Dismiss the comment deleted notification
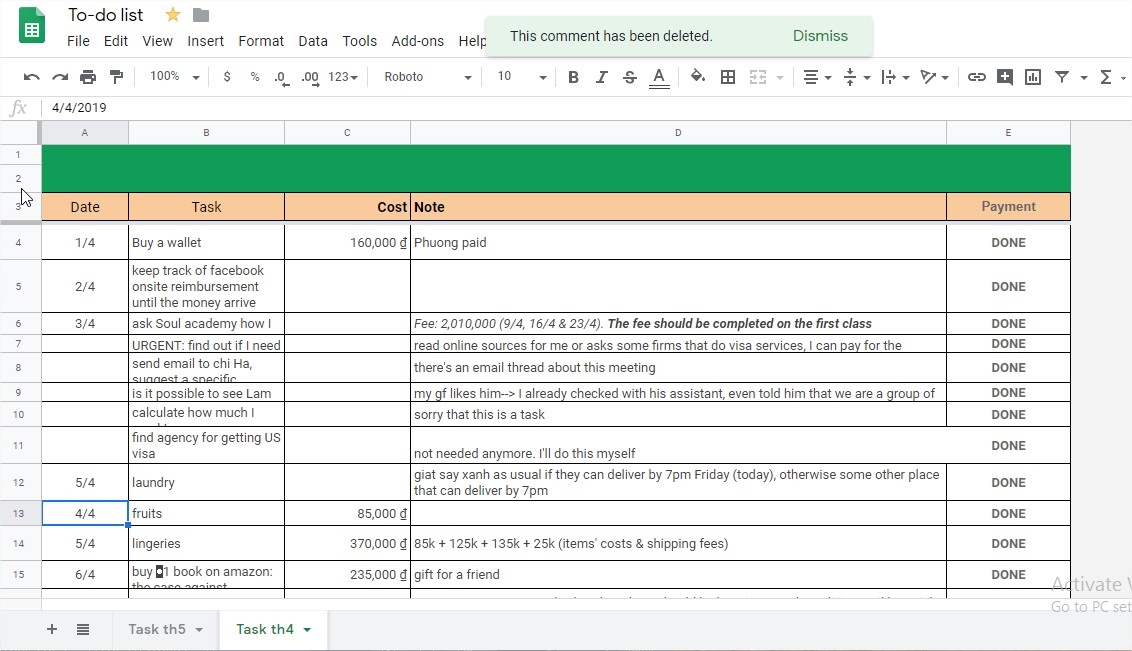Viewport: 1132px width, 651px height. (820, 36)
